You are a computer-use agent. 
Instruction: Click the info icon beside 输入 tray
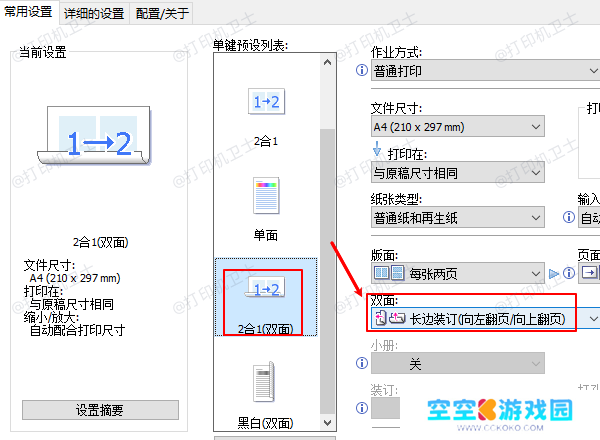[569, 217]
